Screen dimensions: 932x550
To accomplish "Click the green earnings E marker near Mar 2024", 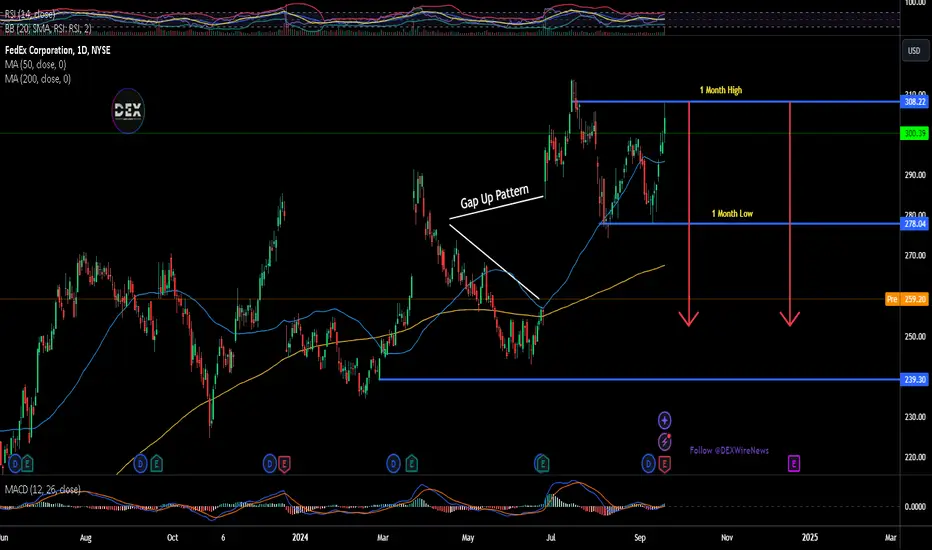I will click(x=411, y=463).
